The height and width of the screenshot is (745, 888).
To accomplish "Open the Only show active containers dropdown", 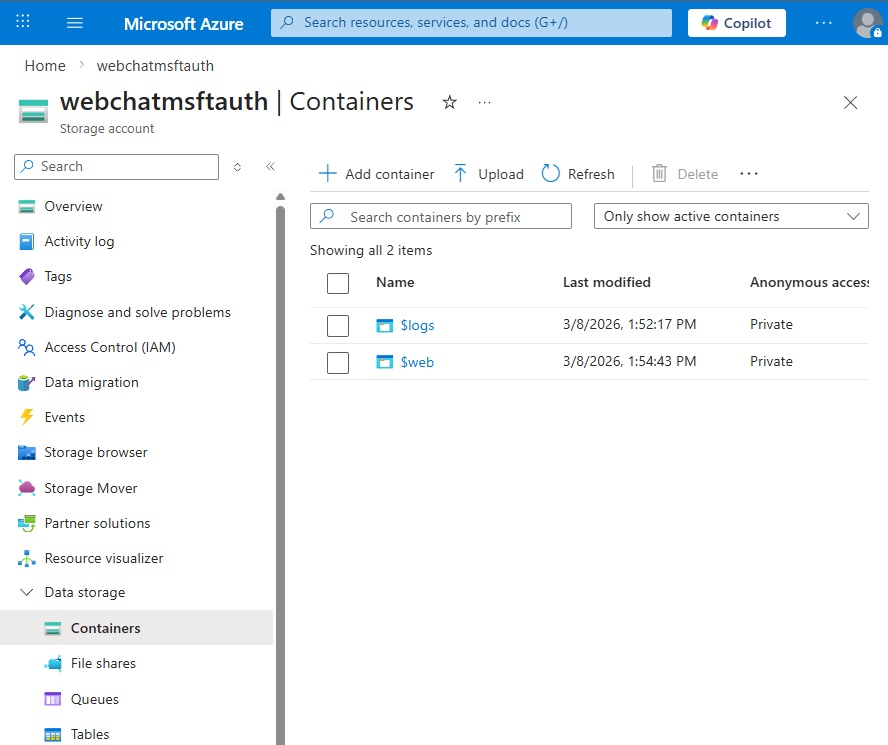I will pyautogui.click(x=731, y=216).
